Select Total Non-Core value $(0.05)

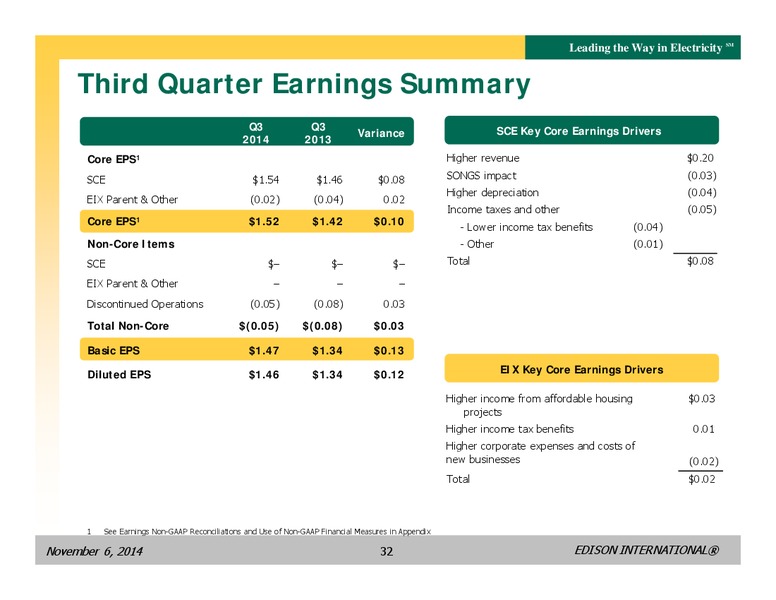259,326
